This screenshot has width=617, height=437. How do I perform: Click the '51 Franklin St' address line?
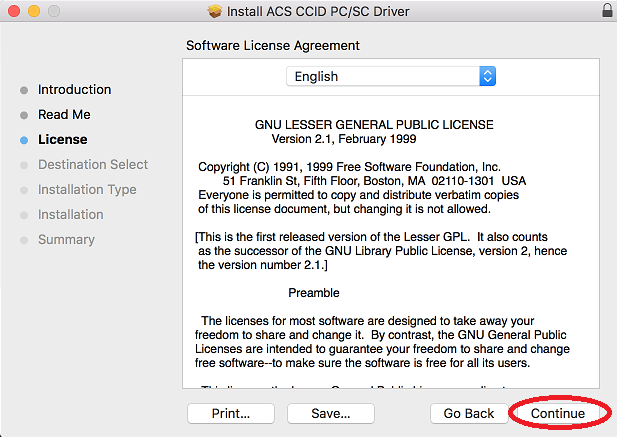click(374, 181)
